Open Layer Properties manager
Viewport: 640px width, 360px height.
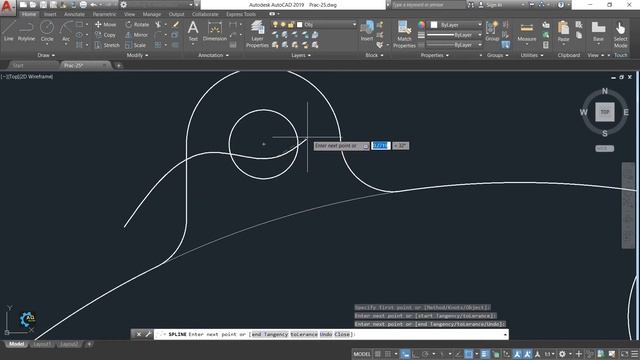pyautogui.click(x=257, y=34)
